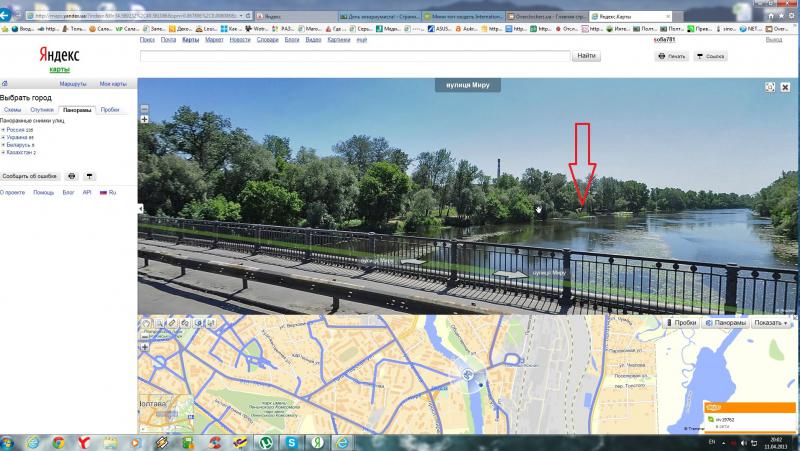Open the Показать dropdown on map
The image size is (800, 451).
[x=771, y=323]
